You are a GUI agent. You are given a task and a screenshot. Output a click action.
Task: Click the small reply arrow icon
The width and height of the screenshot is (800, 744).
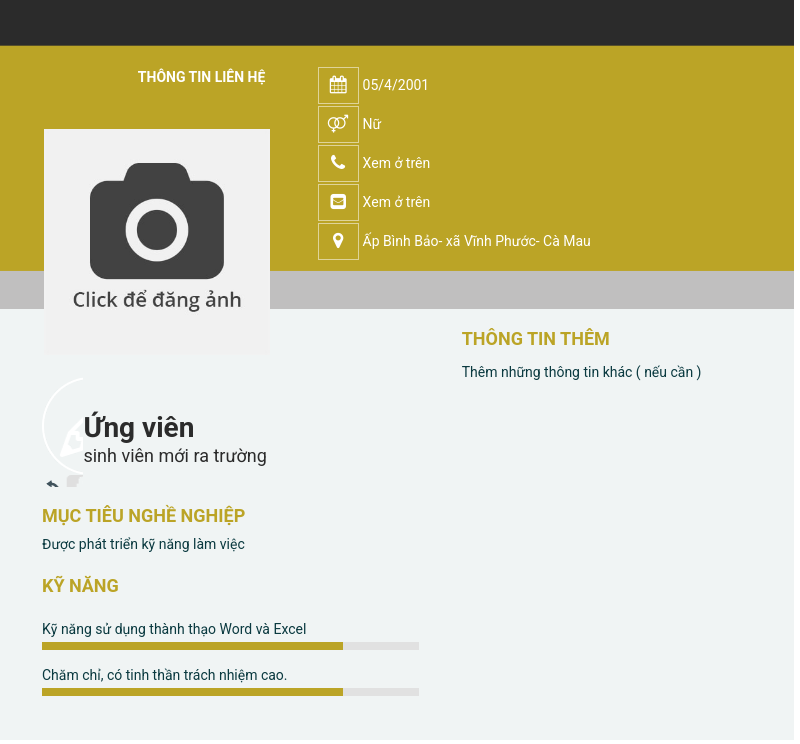(52, 484)
